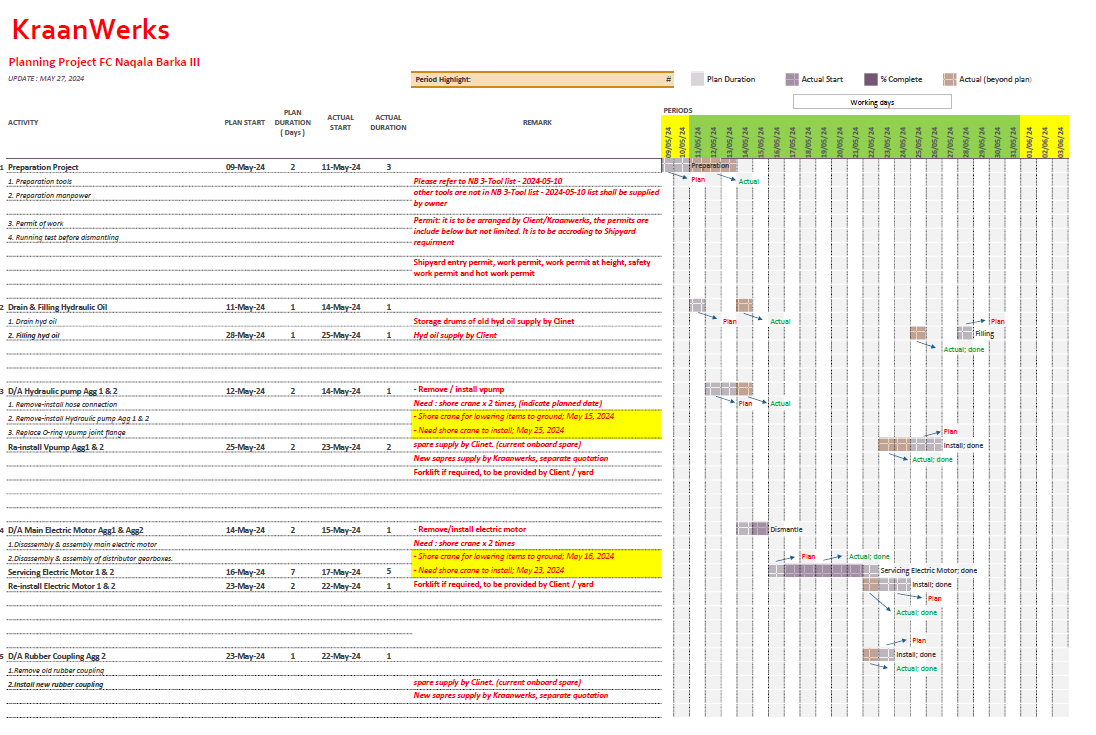Select 'D/A Main Electric Motor Agg1 & Agg2' activity

tap(75, 530)
